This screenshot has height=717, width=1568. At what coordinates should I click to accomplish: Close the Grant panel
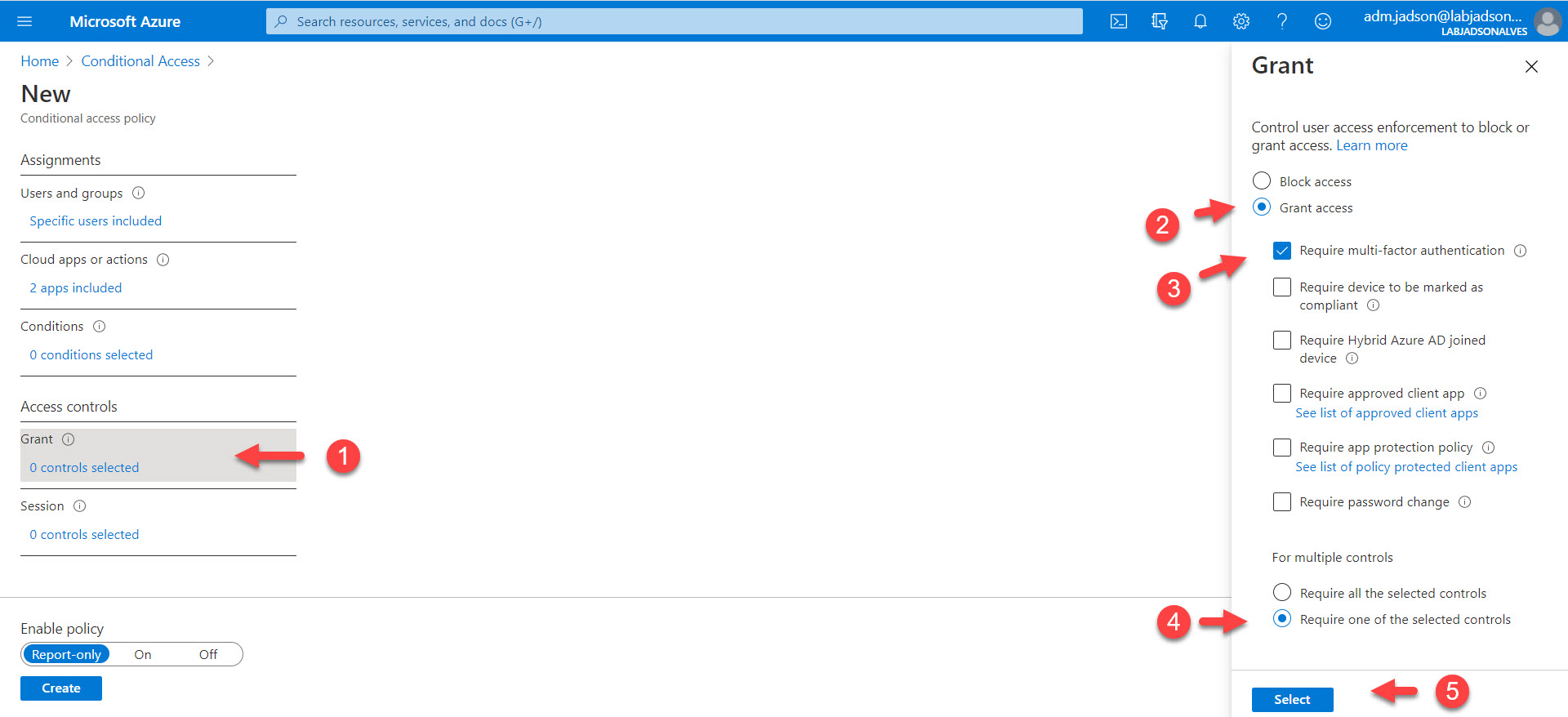(x=1531, y=67)
